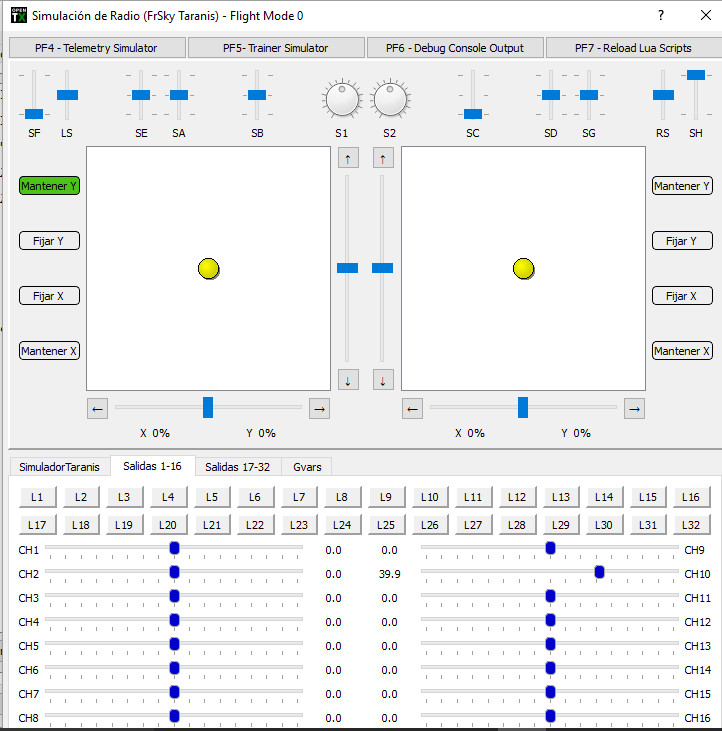Screen dimensions: 722x731
Task: Toggle Fijar X for the left stick
Action: coord(49,296)
